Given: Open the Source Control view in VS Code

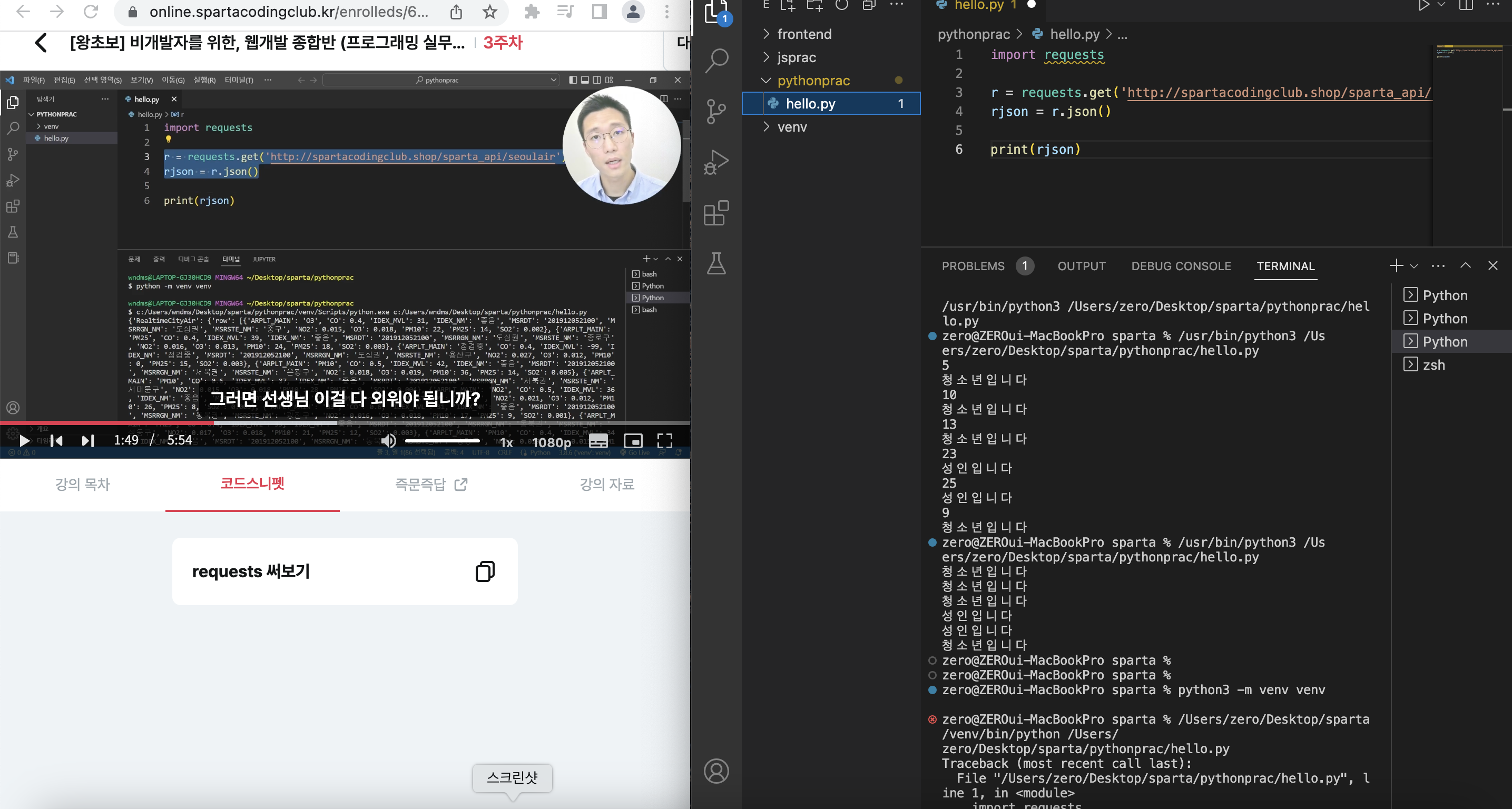Looking at the screenshot, I should point(716,111).
